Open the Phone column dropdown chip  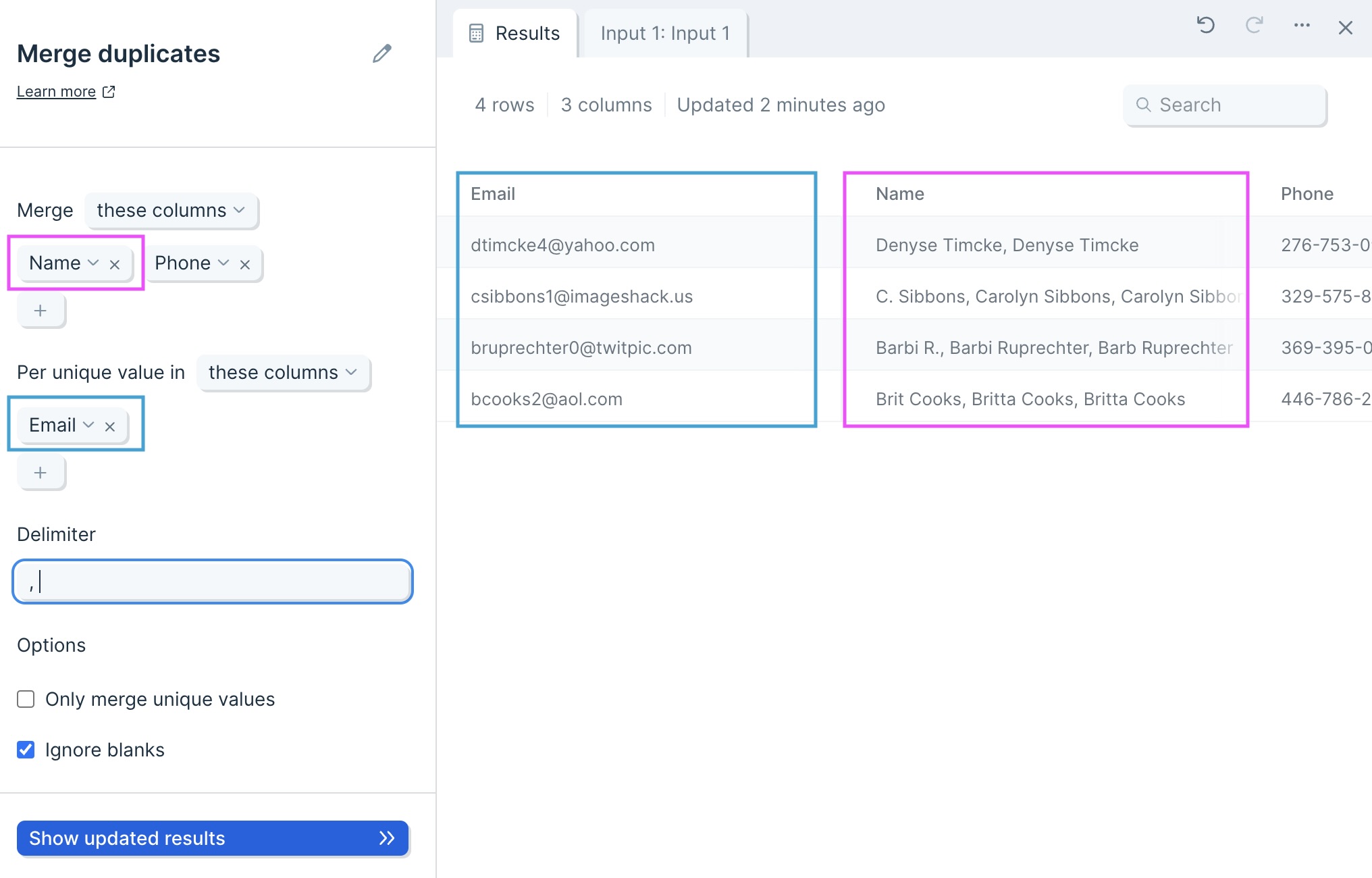coord(191,263)
